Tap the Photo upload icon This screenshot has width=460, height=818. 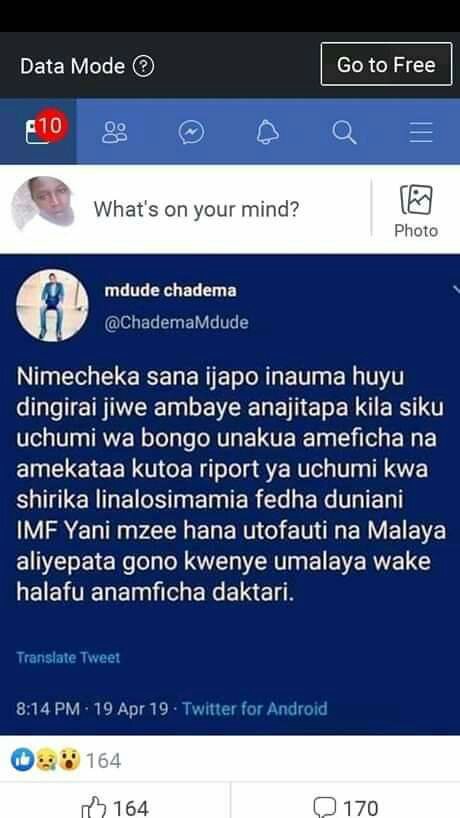tap(416, 200)
